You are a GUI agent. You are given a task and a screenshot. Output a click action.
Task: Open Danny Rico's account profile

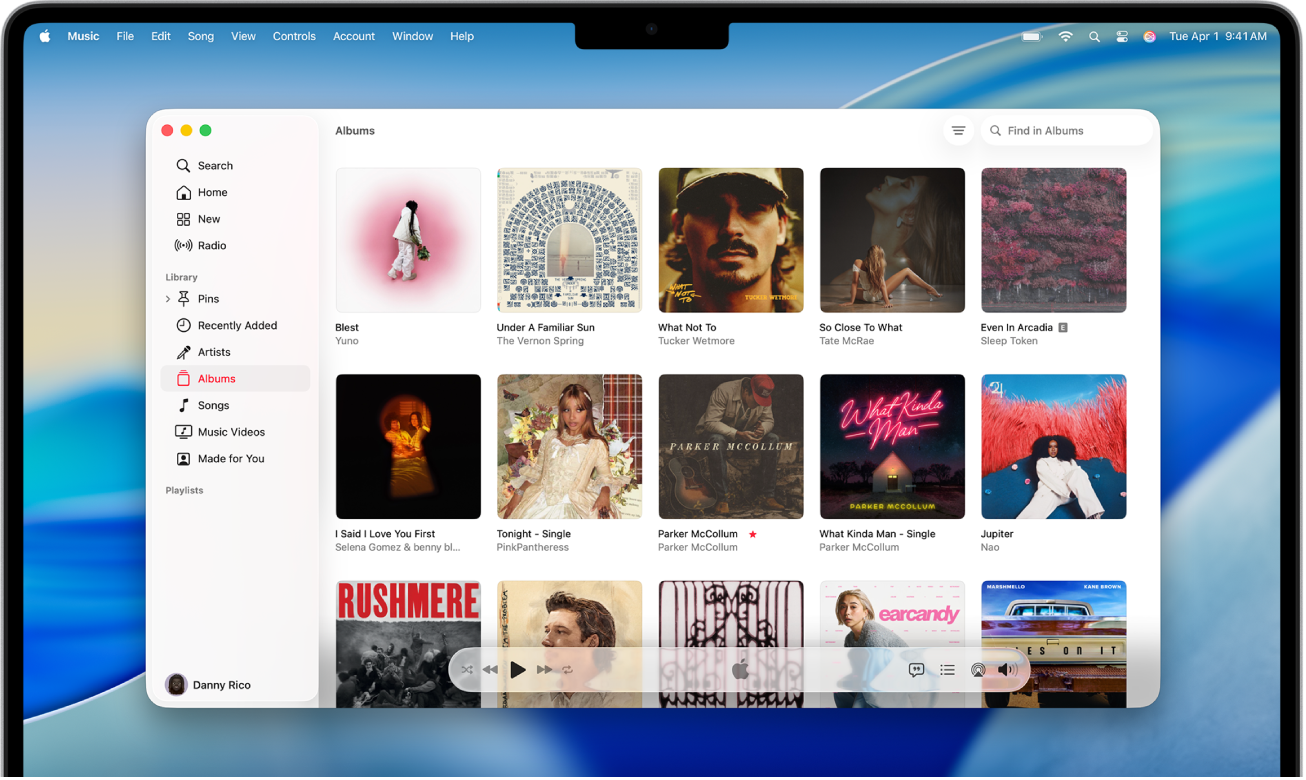[x=207, y=684]
